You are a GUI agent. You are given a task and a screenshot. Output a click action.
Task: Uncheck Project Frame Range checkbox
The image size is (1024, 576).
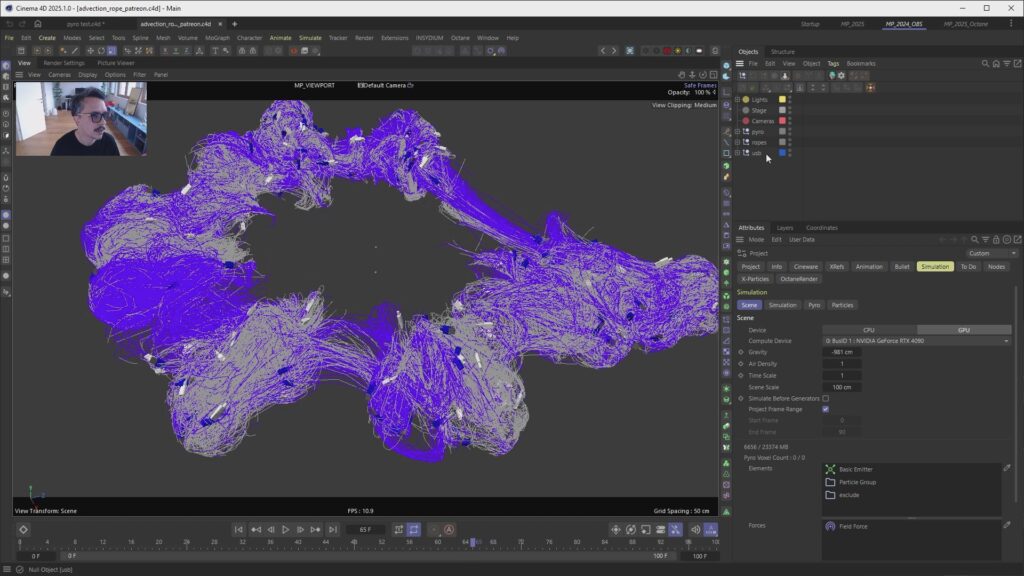[825, 409]
